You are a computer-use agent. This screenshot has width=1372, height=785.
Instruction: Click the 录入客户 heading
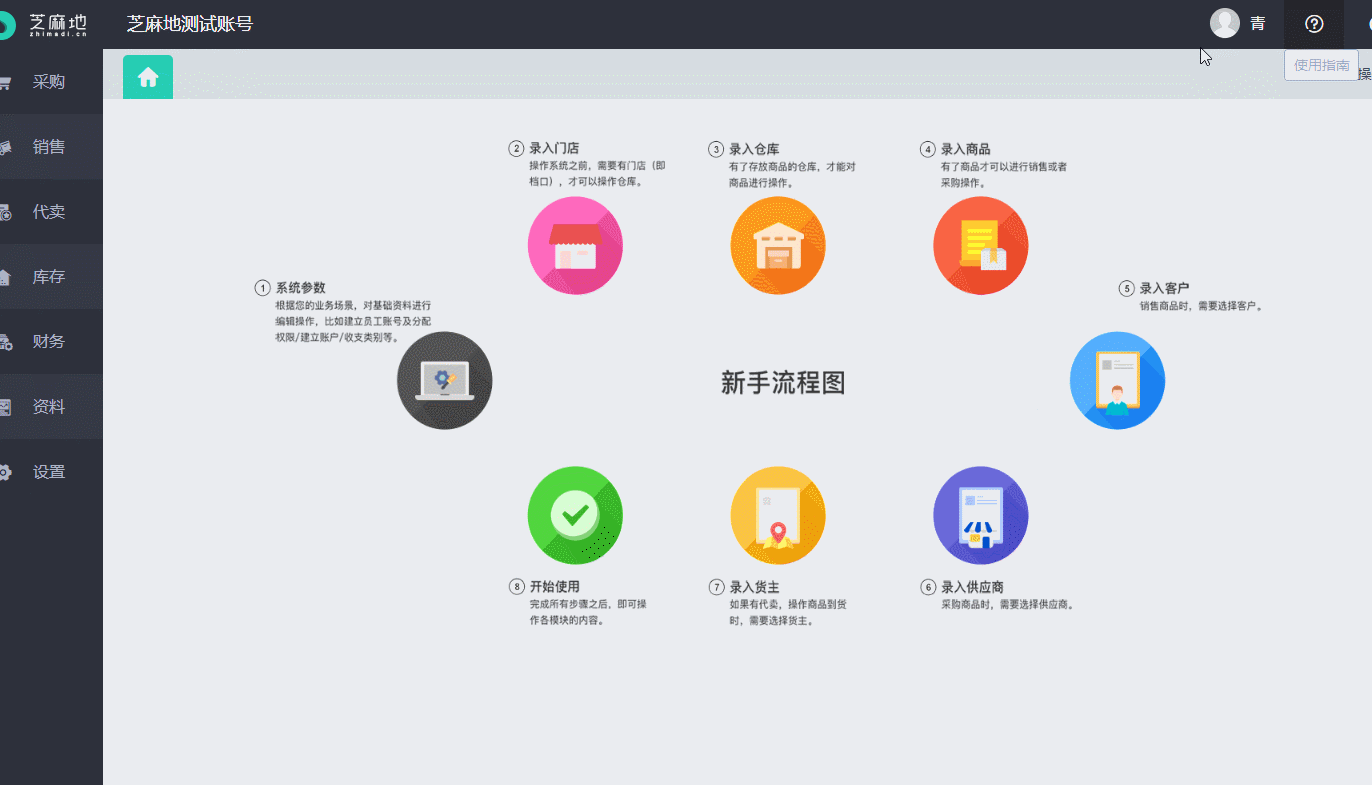pos(1165,288)
